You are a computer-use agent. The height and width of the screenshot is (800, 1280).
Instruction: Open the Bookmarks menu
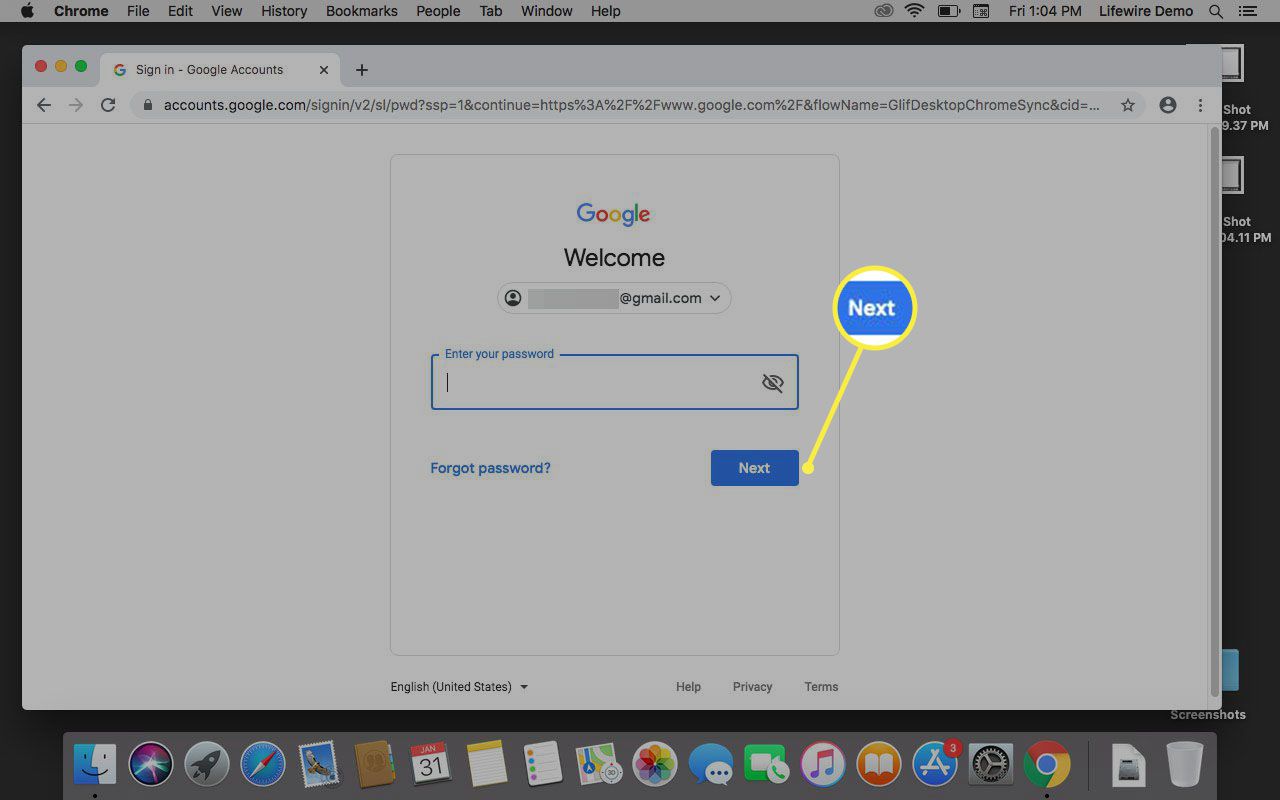pos(362,11)
